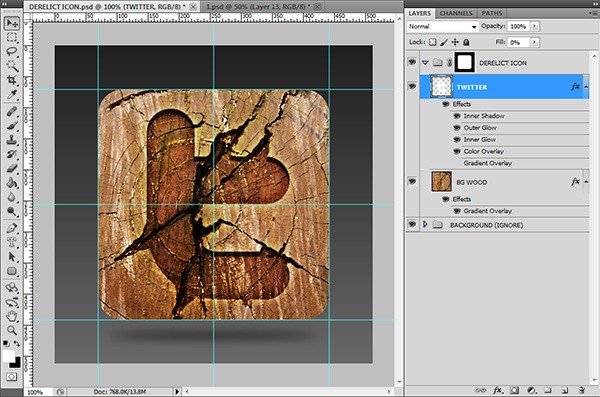
Task: Select the Zoom tool
Action: [x=12, y=330]
